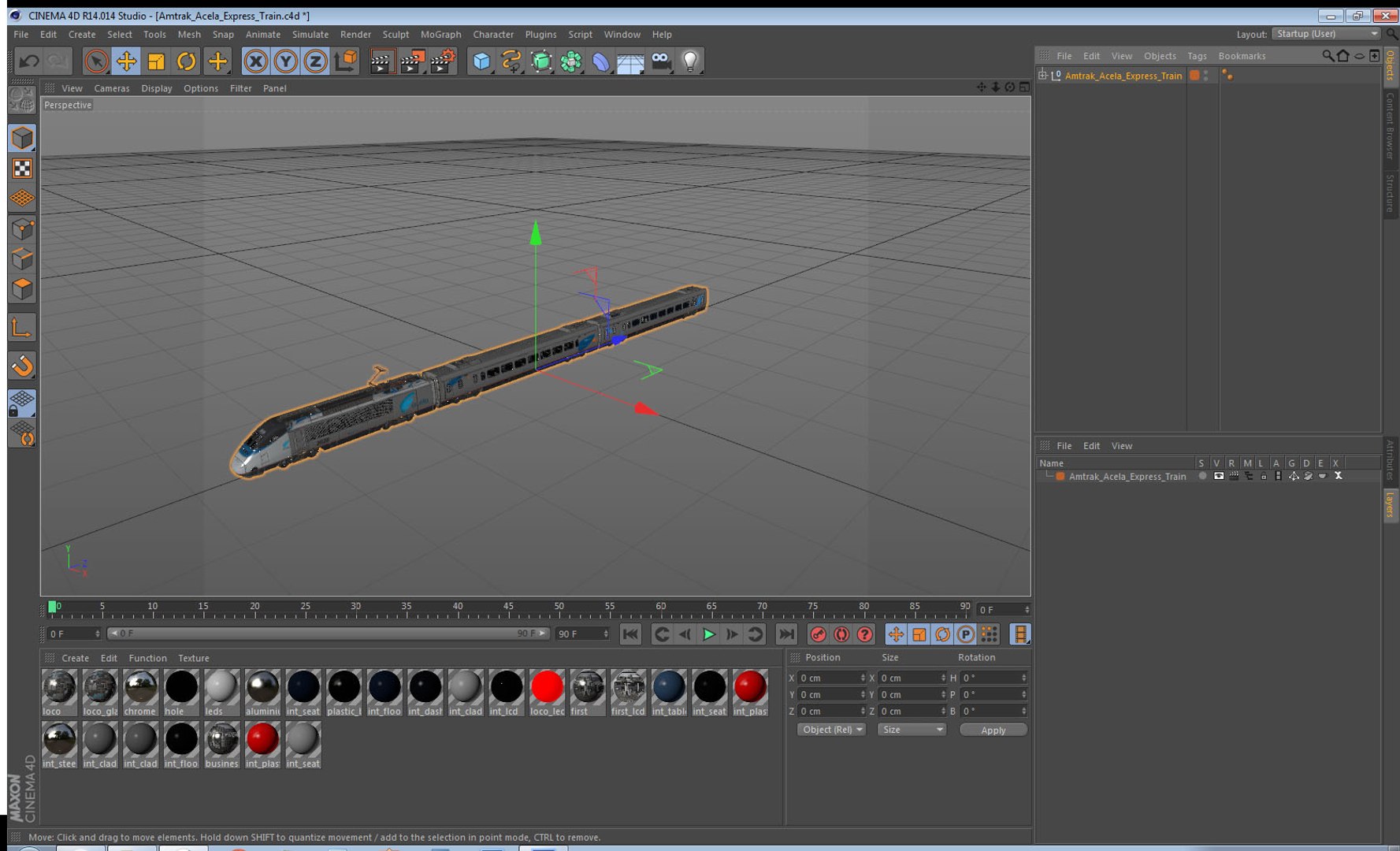The height and width of the screenshot is (851, 1400).
Task: Click the Rotation H input field
Action: click(x=994, y=678)
